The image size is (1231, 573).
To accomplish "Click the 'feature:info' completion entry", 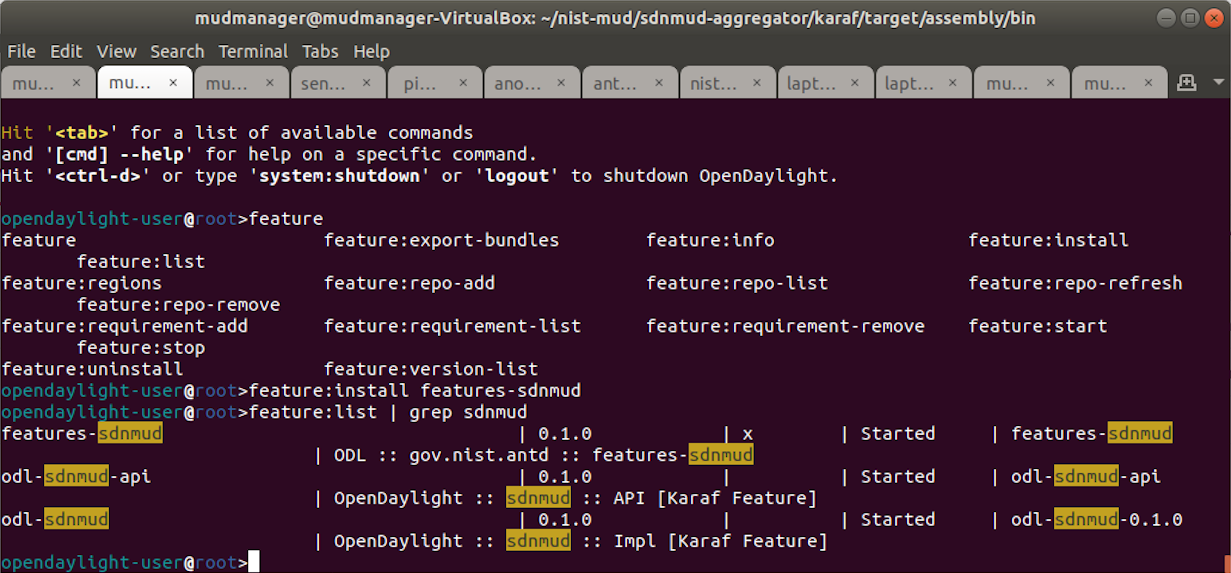I will (x=710, y=240).
